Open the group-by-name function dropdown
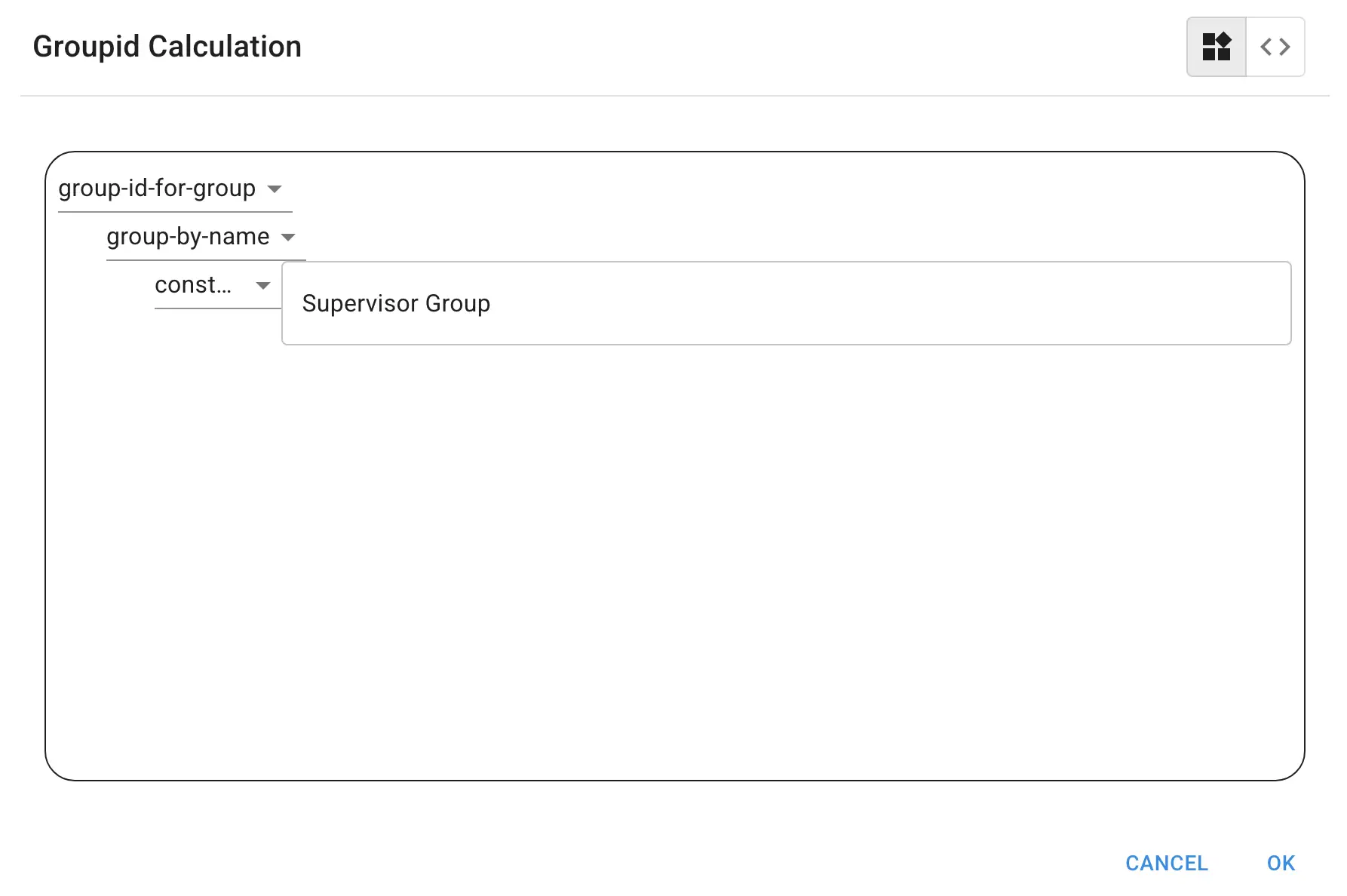Viewport: 1347px width, 896px height. (205, 237)
